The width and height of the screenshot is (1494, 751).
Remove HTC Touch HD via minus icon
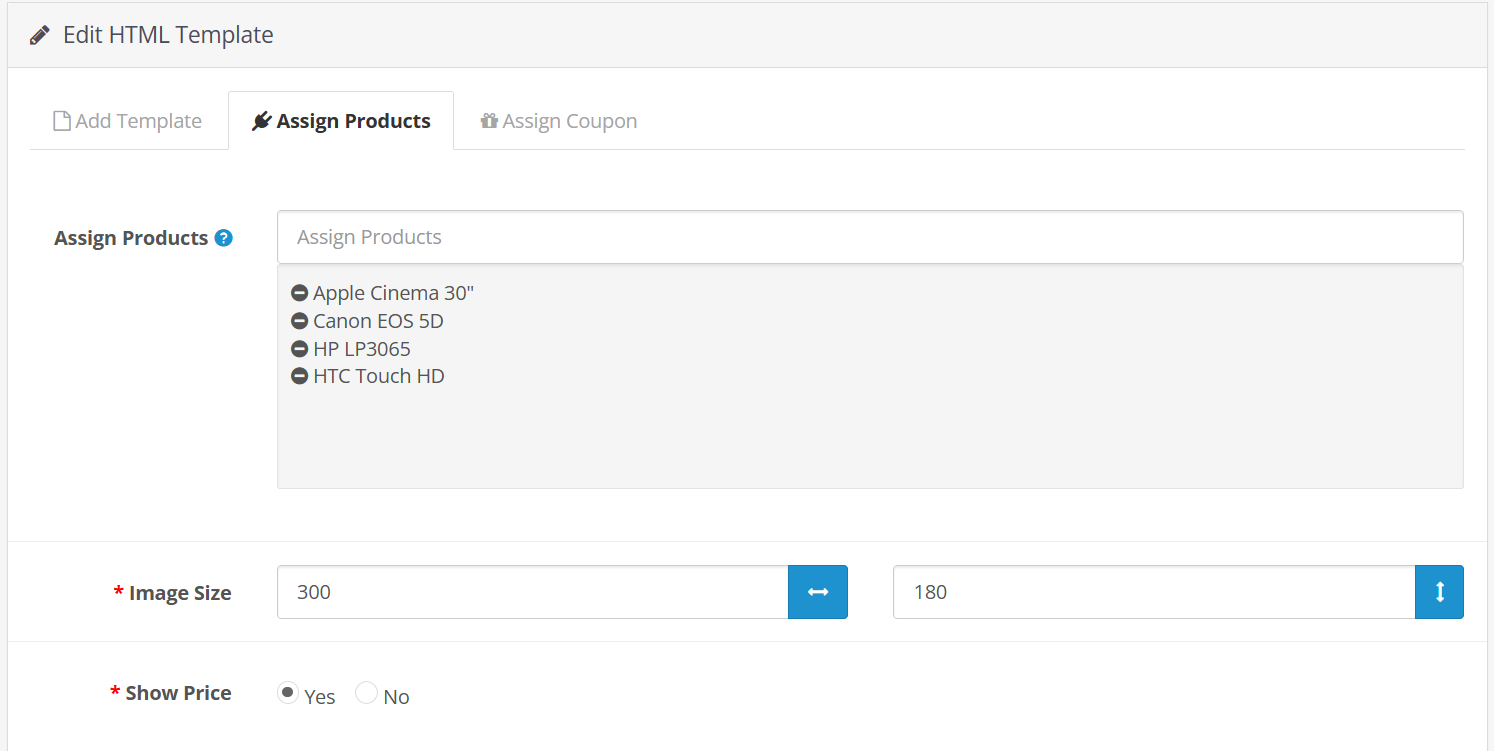[x=299, y=376]
